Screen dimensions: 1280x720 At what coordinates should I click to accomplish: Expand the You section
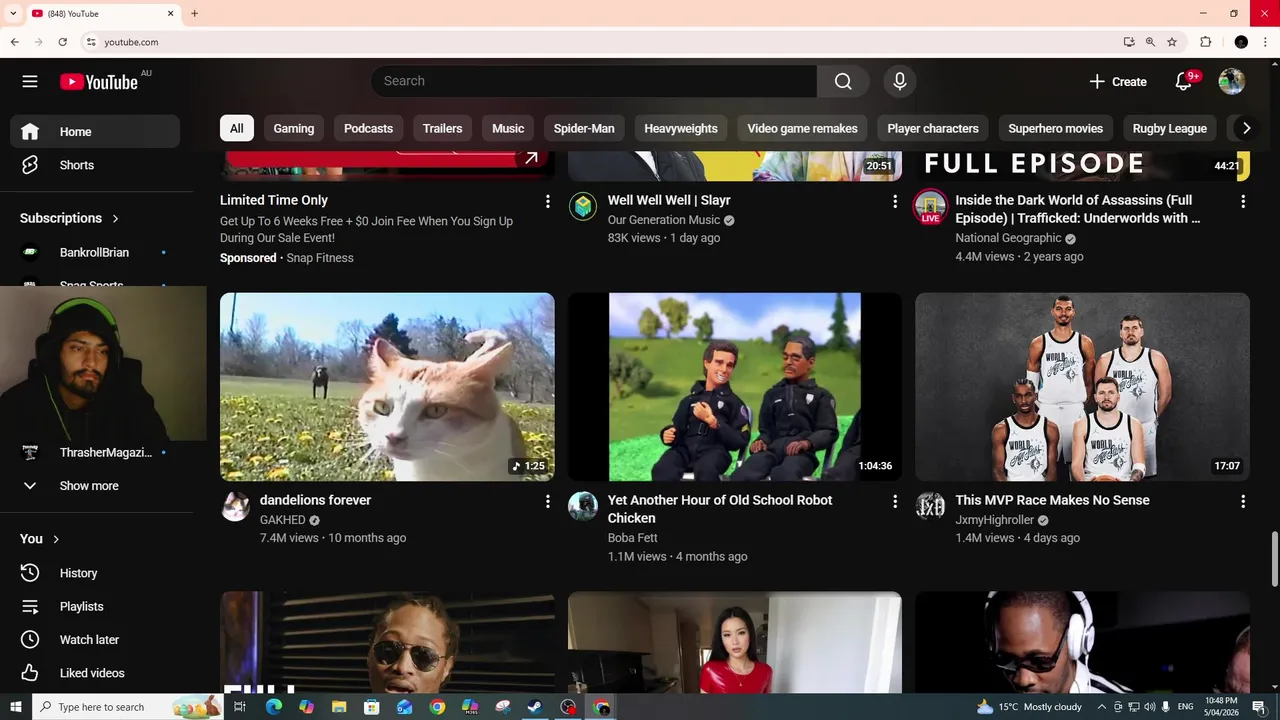pos(40,539)
